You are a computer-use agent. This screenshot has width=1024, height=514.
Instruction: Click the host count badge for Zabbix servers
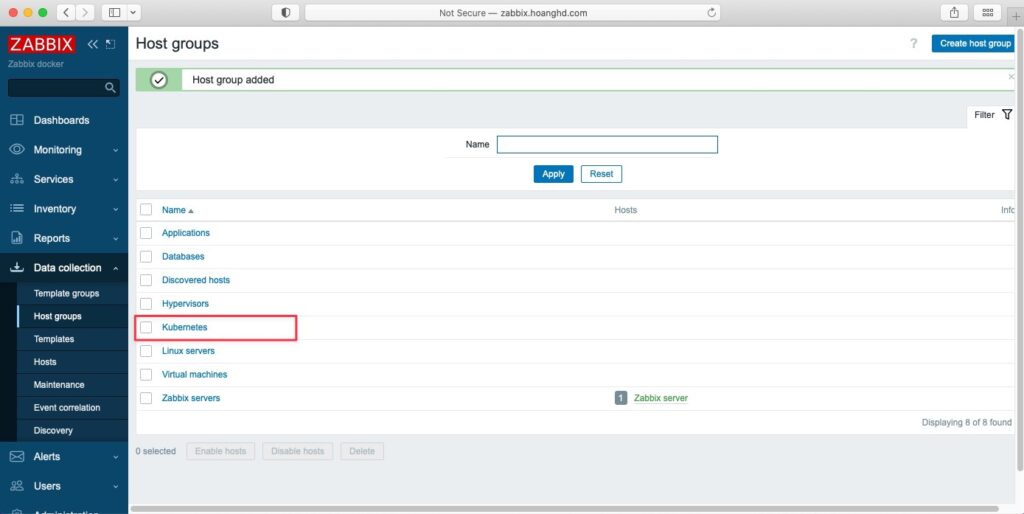coord(621,398)
